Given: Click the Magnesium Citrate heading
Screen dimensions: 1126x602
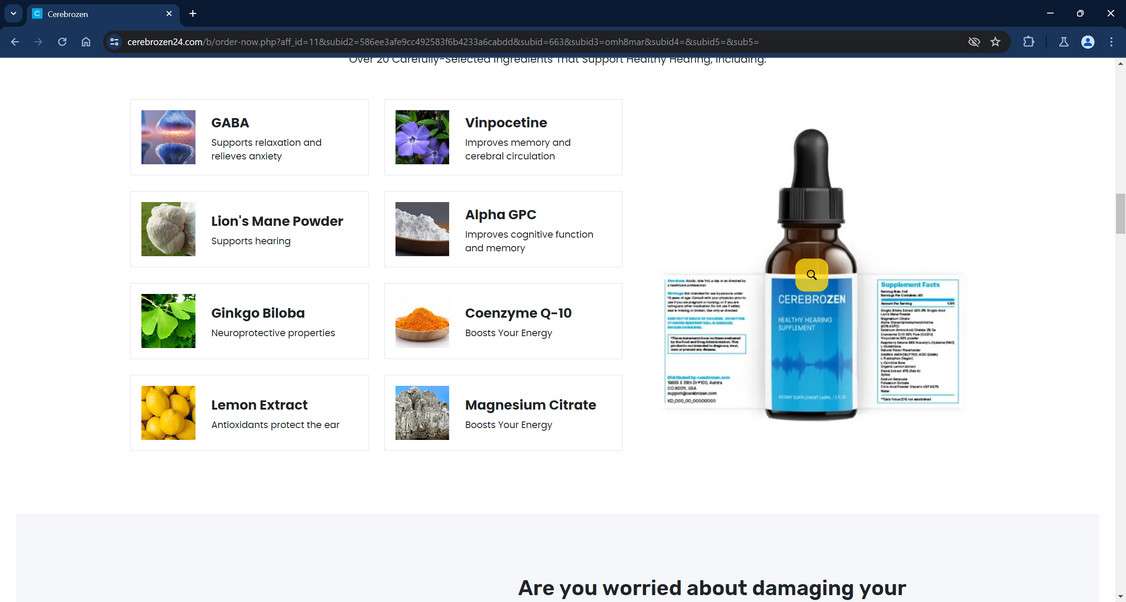Looking at the screenshot, I should [x=531, y=405].
